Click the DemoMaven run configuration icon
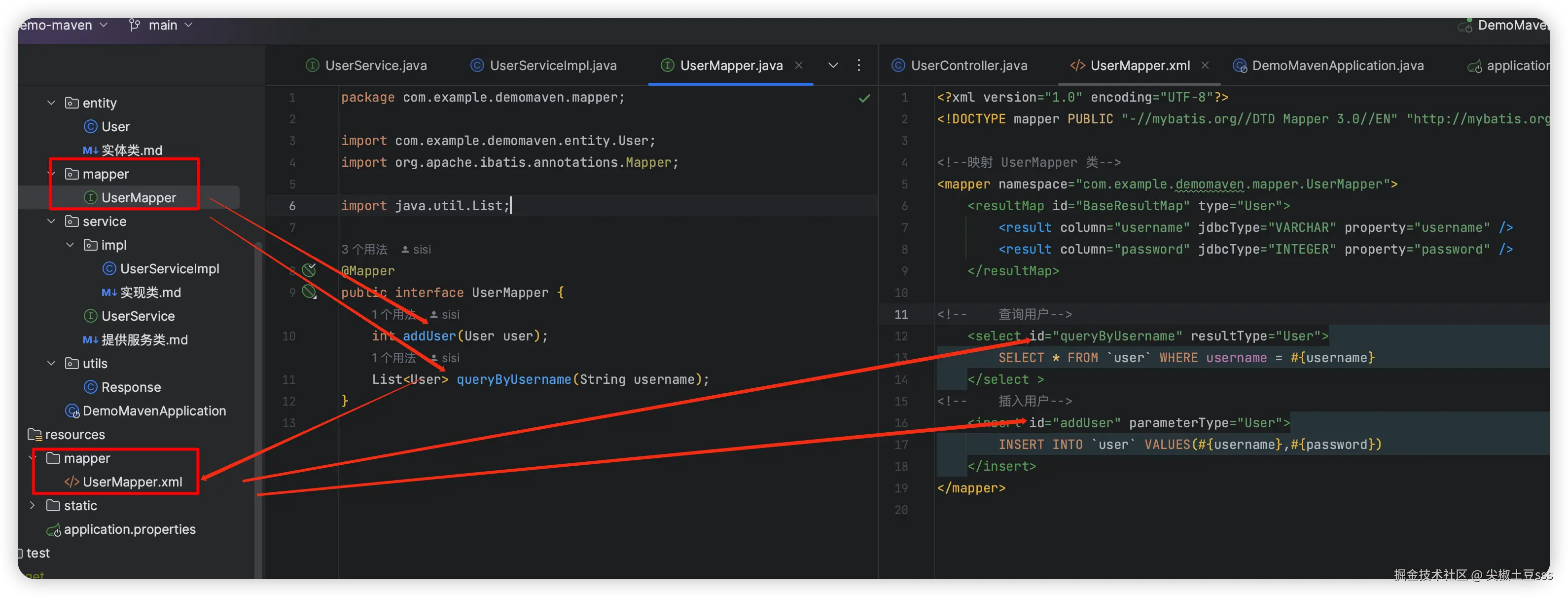The width and height of the screenshot is (1568, 597). click(1464, 26)
